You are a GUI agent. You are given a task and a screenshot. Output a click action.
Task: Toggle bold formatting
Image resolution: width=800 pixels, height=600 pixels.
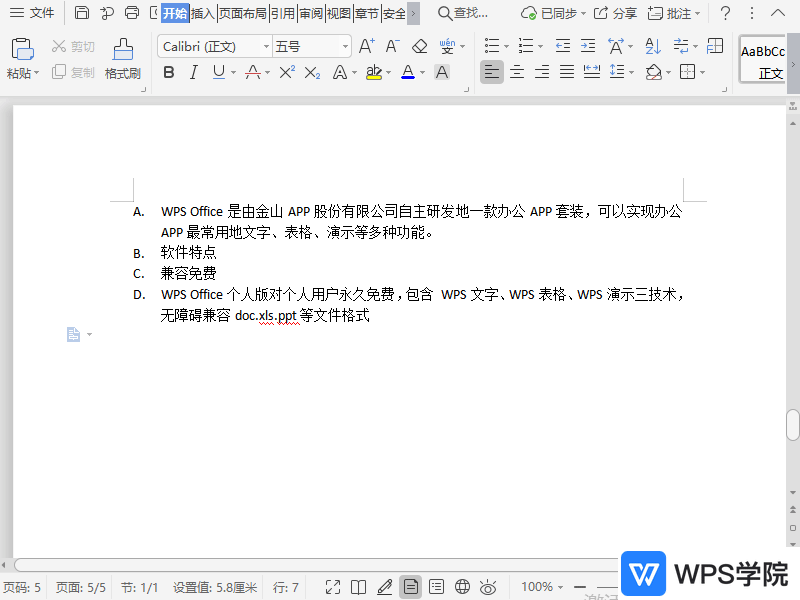[x=168, y=71]
